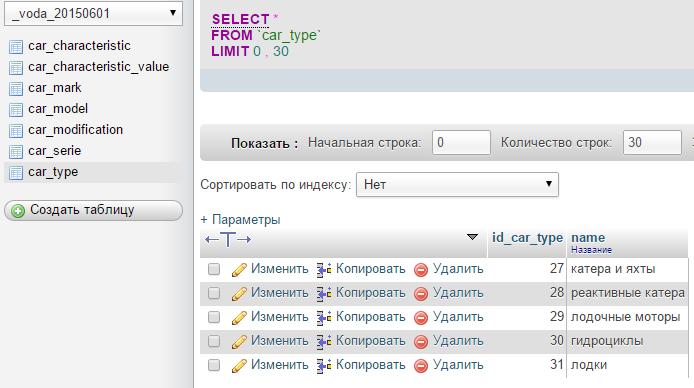The image size is (694, 388).
Task: Click the Копировать link for лодки row
Action: 370,365
